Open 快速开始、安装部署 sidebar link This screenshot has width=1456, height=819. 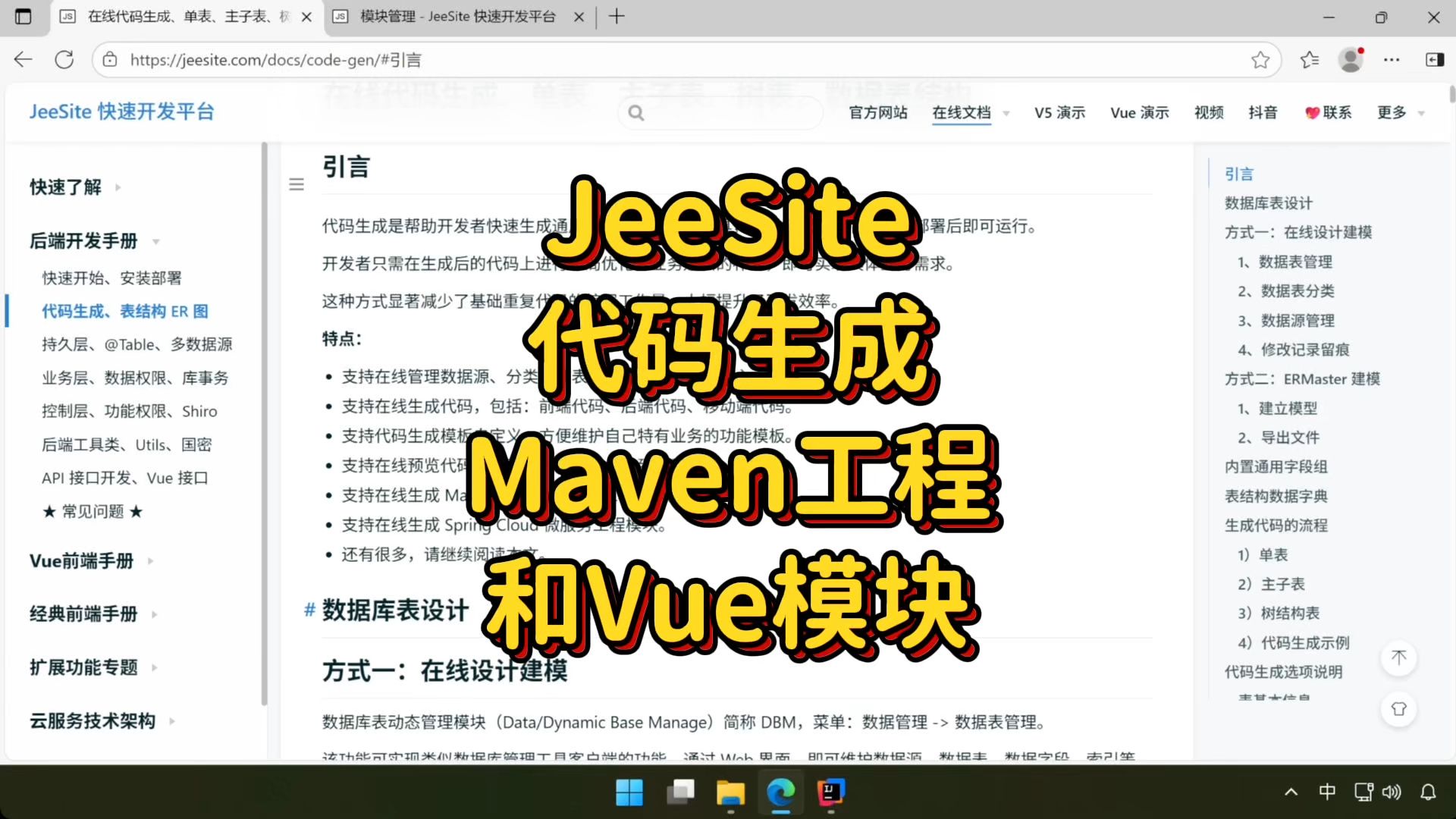pyautogui.click(x=111, y=278)
